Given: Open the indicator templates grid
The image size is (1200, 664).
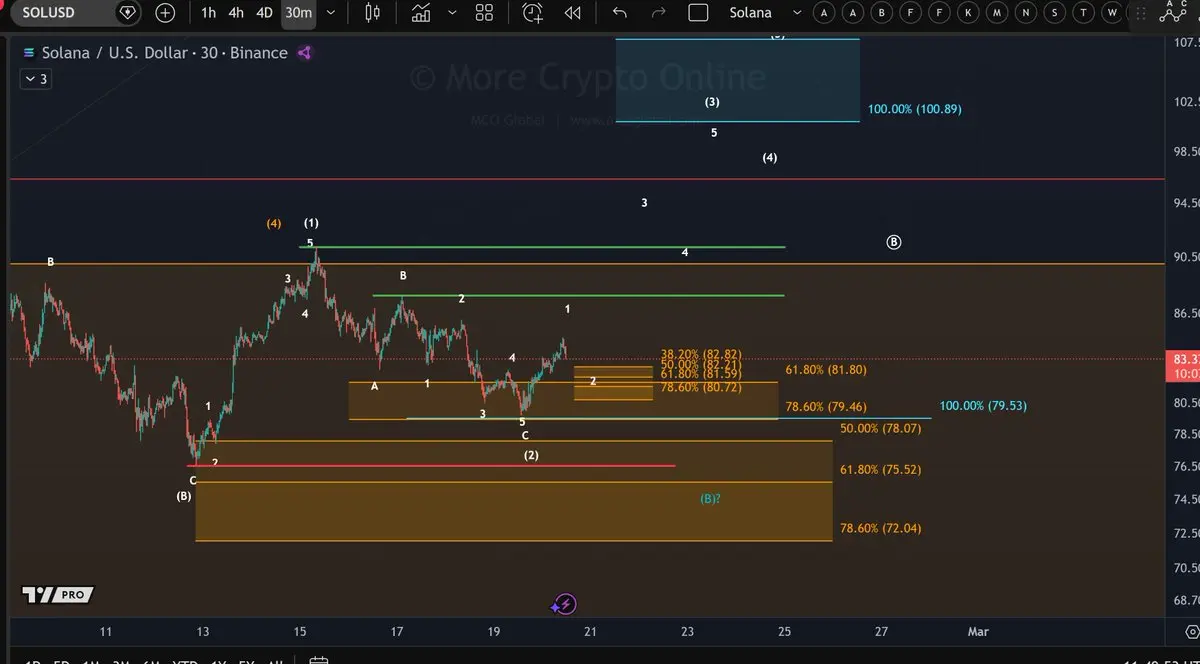Looking at the screenshot, I should point(484,13).
